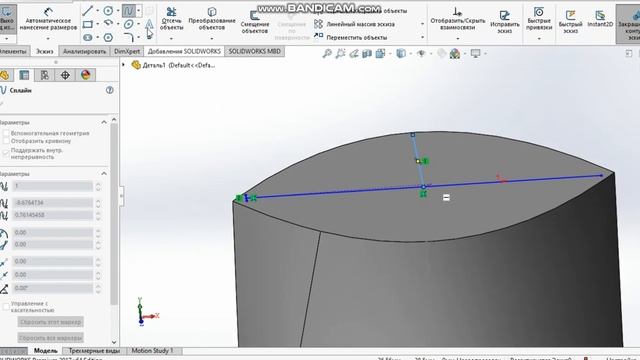Viewport: 640px width, 360px height.
Task: Switch to Эскиз tab
Action: [44, 51]
